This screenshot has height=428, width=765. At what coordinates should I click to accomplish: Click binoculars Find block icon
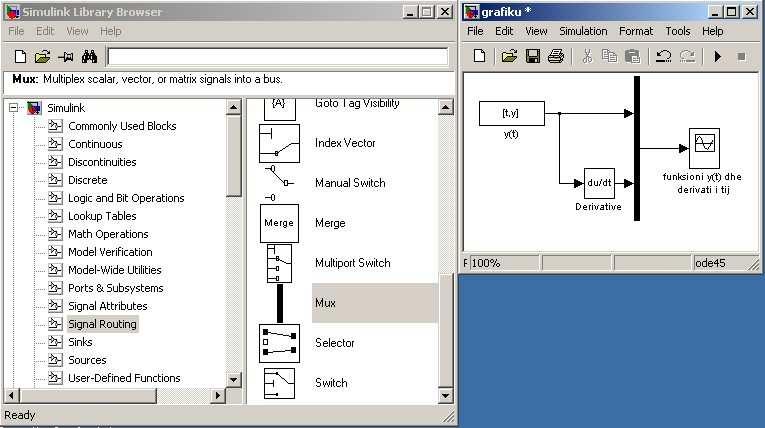[x=89, y=57]
